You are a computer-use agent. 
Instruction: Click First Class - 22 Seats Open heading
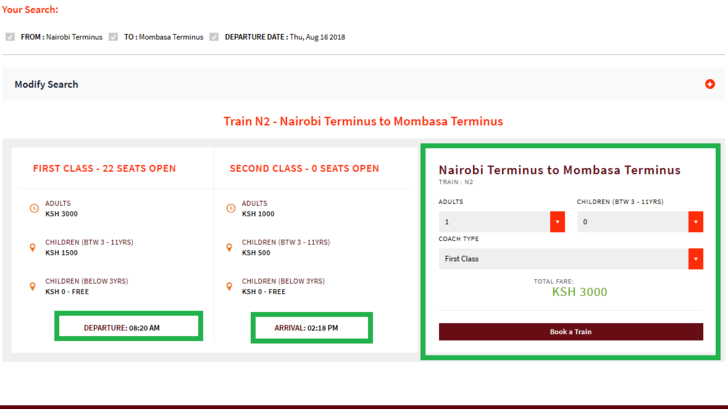104,169
